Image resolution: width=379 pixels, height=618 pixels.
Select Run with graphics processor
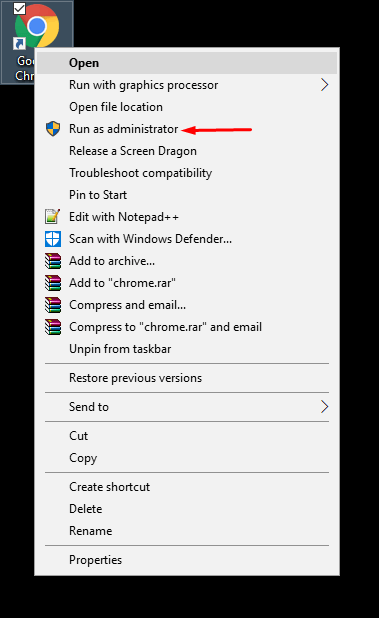click(187, 85)
